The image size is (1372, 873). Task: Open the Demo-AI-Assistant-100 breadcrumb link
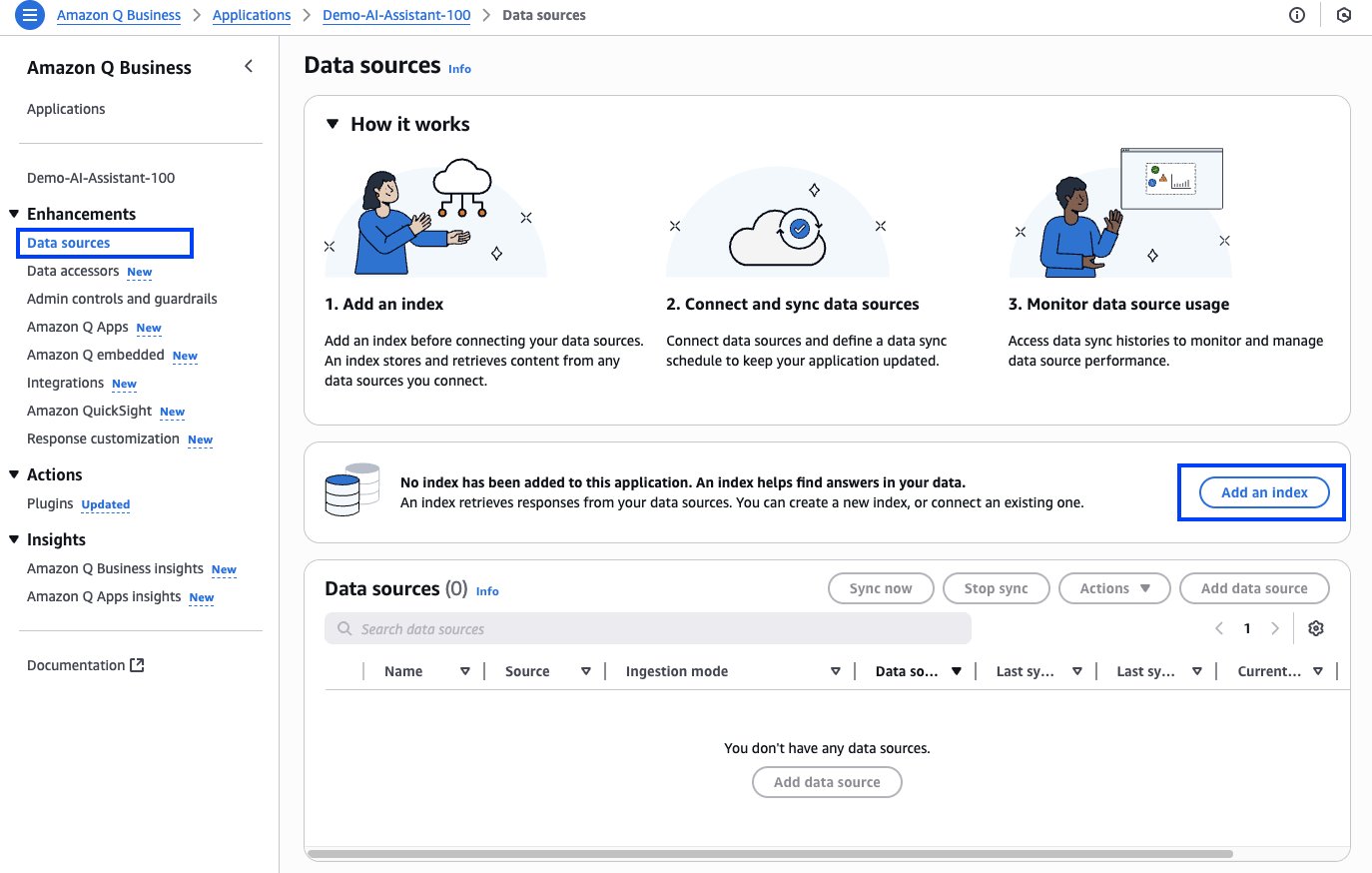pyautogui.click(x=396, y=15)
